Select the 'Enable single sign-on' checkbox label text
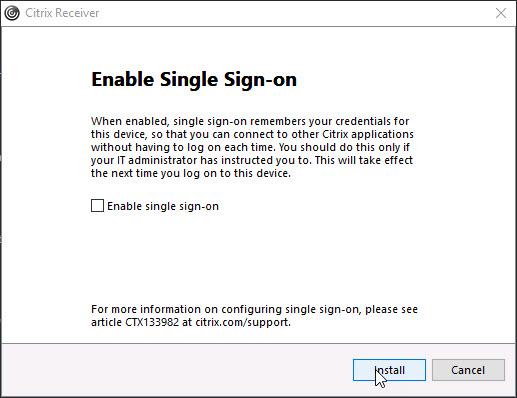The image size is (517, 398). click(x=163, y=206)
